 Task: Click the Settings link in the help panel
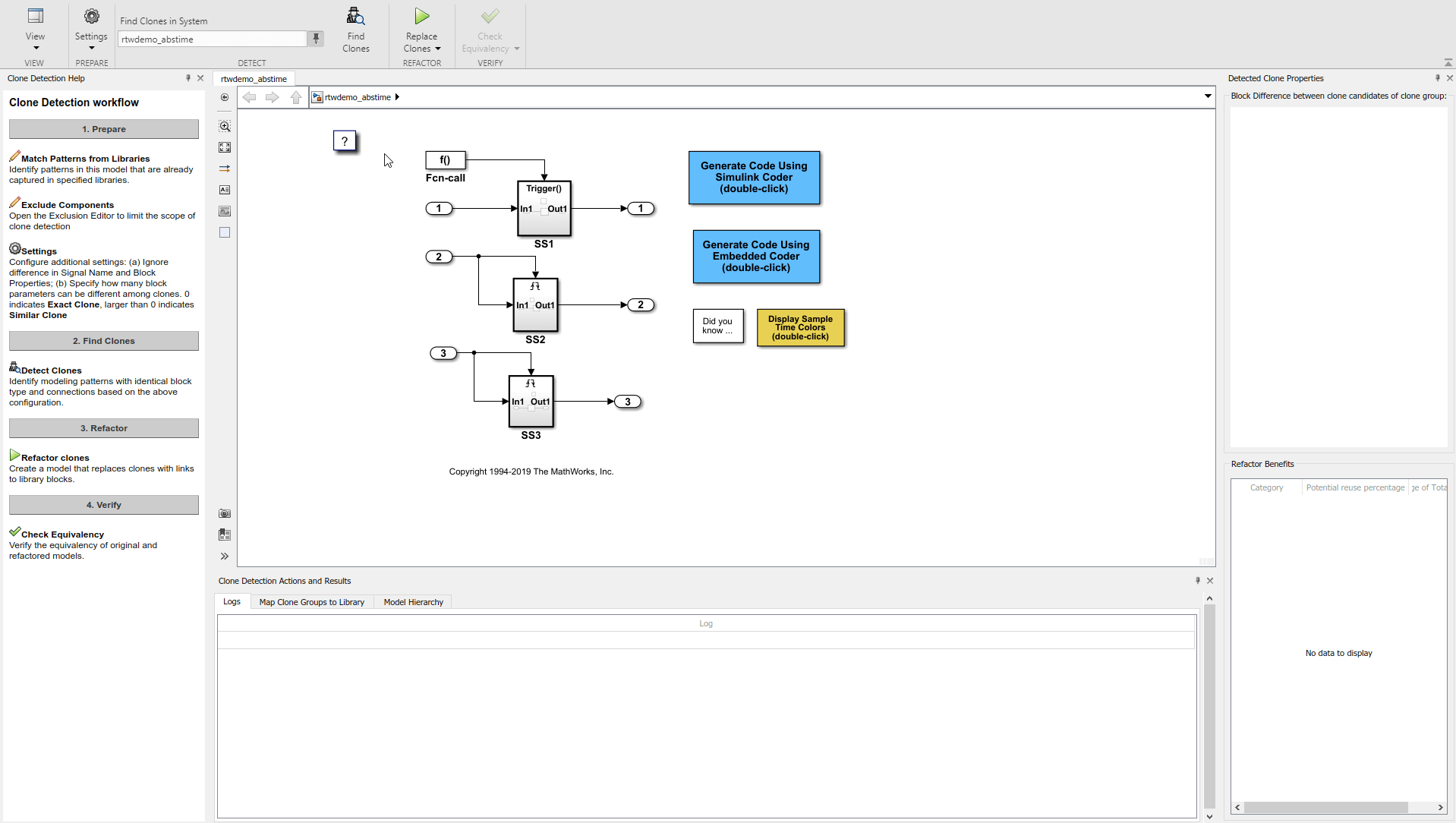[39, 251]
